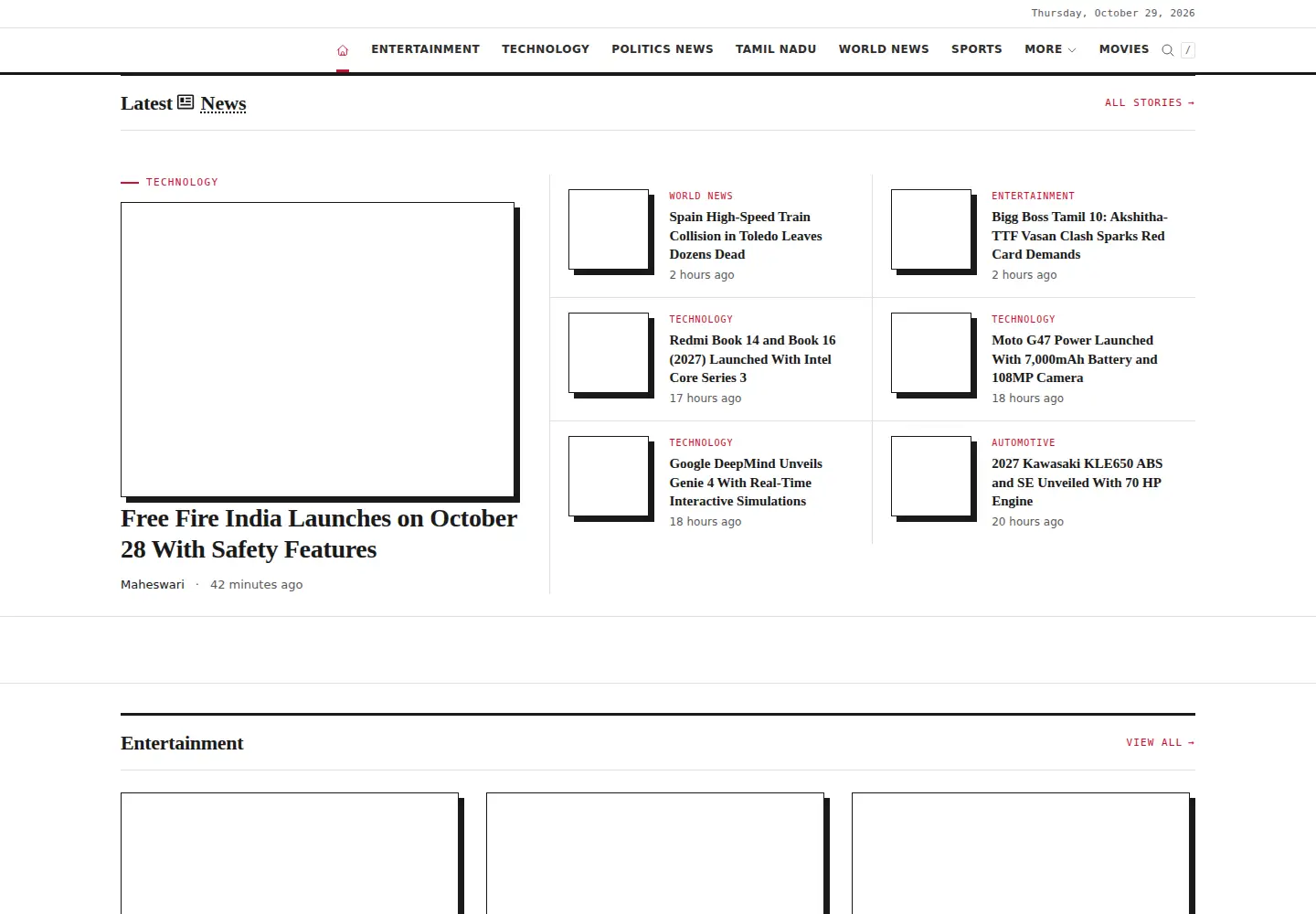The image size is (1316, 914).
Task: Click the dotted-underlined News word in heading
Action: point(223,103)
